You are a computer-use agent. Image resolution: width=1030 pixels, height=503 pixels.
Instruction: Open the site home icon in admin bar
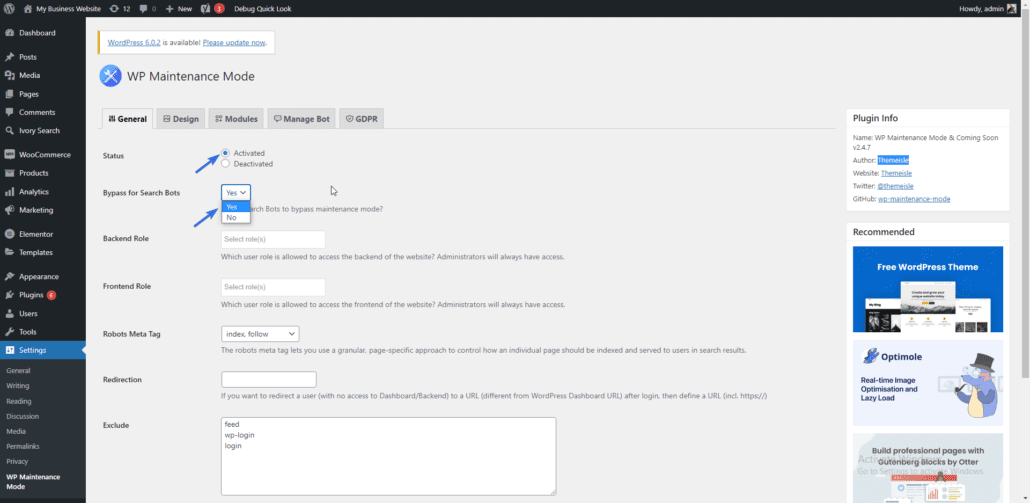point(28,9)
